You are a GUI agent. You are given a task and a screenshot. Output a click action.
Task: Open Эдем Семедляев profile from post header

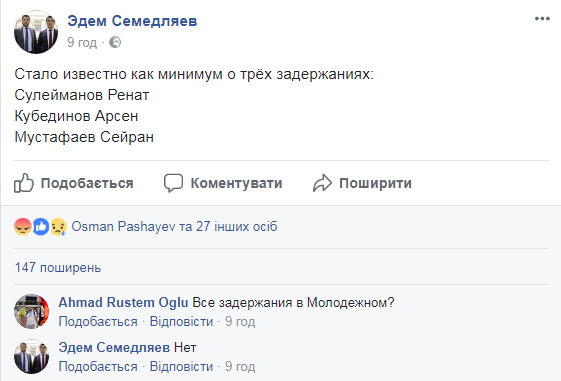[x=132, y=21]
